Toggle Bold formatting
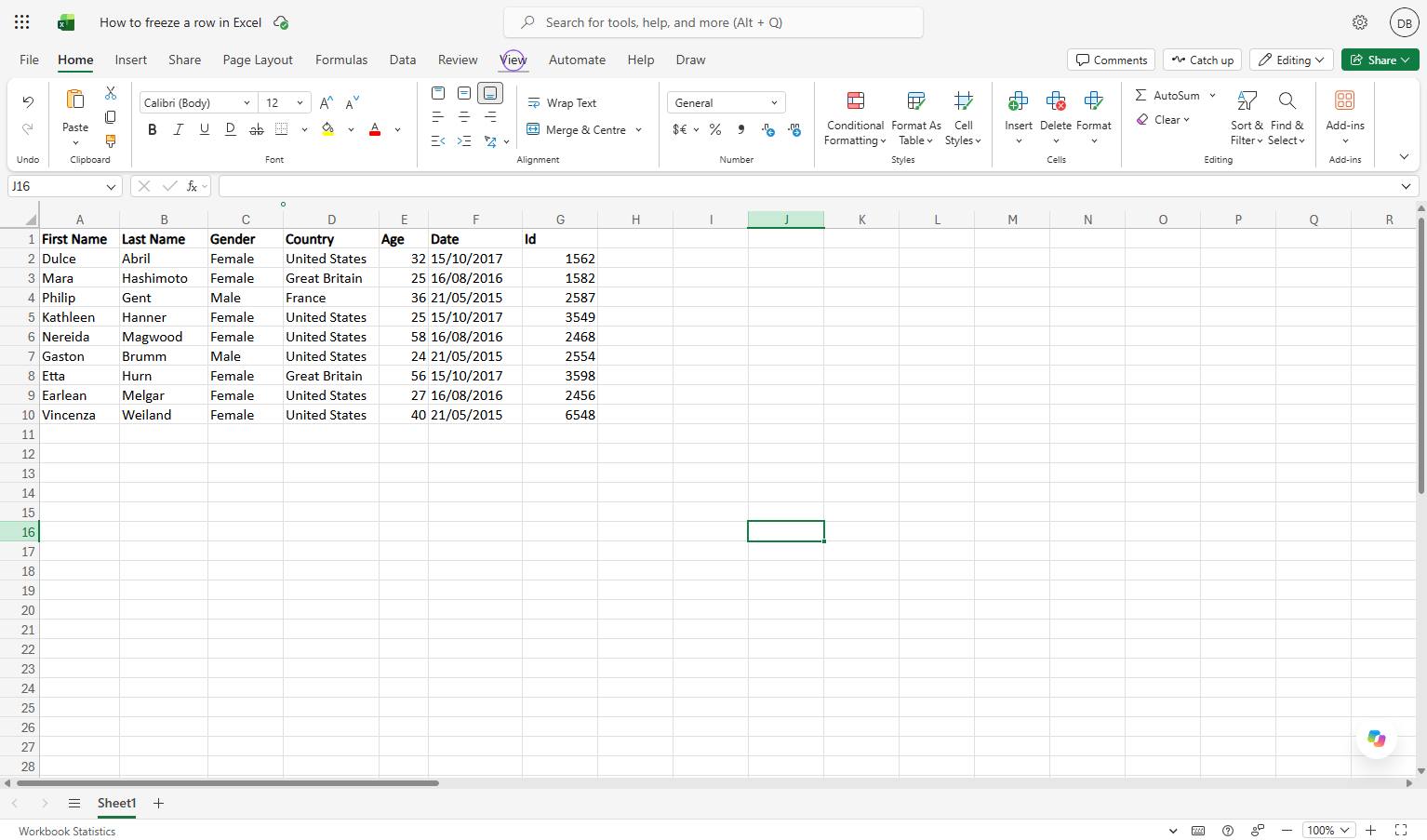 click(x=153, y=130)
